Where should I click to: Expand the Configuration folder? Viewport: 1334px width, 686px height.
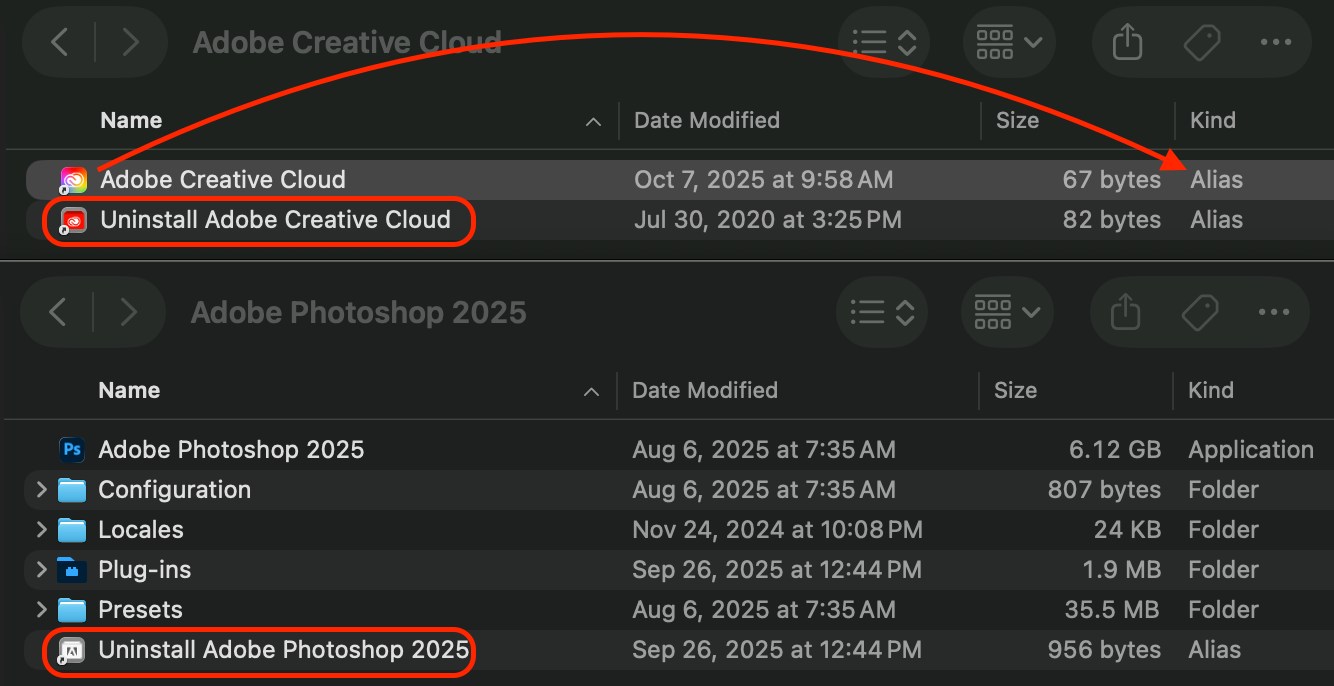point(41,490)
